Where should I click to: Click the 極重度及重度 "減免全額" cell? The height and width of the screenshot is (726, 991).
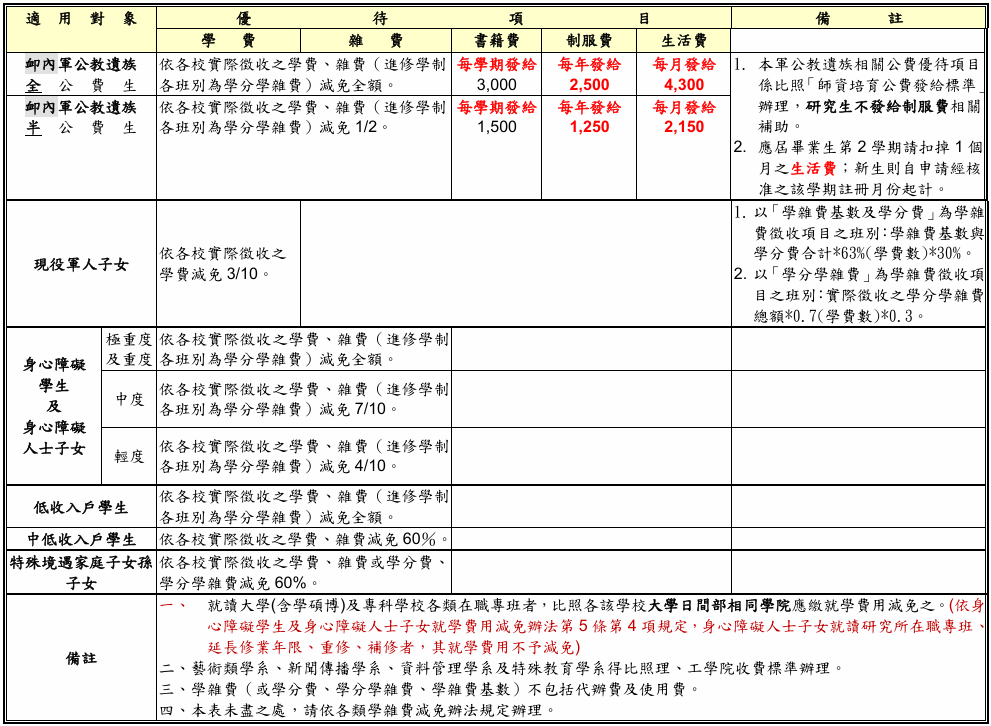304,349
